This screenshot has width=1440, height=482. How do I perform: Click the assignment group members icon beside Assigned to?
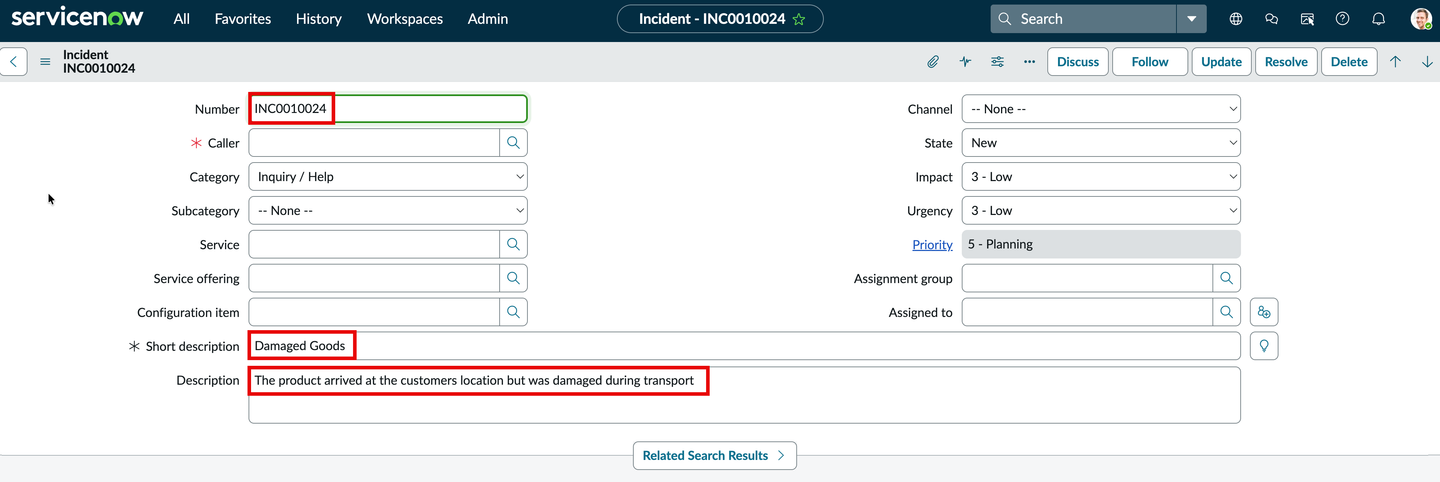tap(1264, 312)
